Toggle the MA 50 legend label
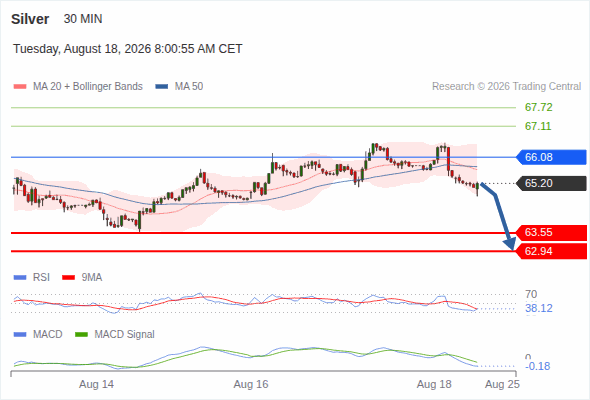The width and height of the screenshot is (590, 400). [189, 87]
